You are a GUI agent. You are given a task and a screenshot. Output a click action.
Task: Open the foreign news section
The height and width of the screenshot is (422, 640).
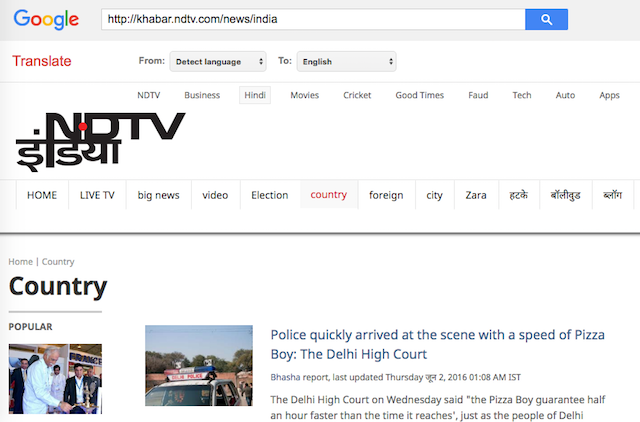(386, 195)
